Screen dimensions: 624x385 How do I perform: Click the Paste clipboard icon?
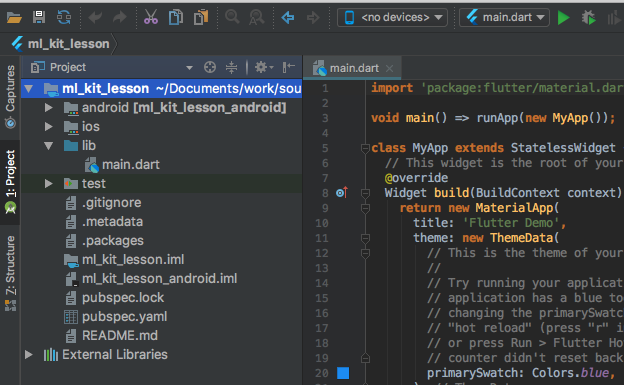point(201,18)
